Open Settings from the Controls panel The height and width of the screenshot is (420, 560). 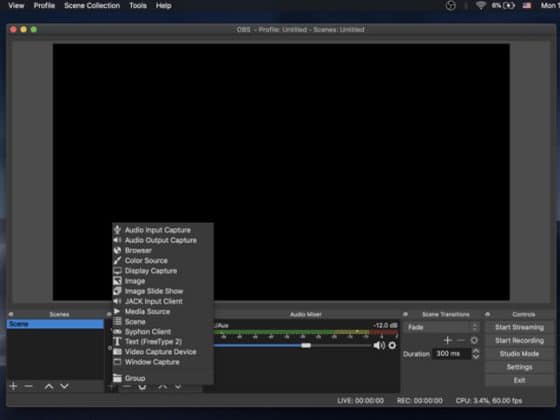pyautogui.click(x=519, y=367)
